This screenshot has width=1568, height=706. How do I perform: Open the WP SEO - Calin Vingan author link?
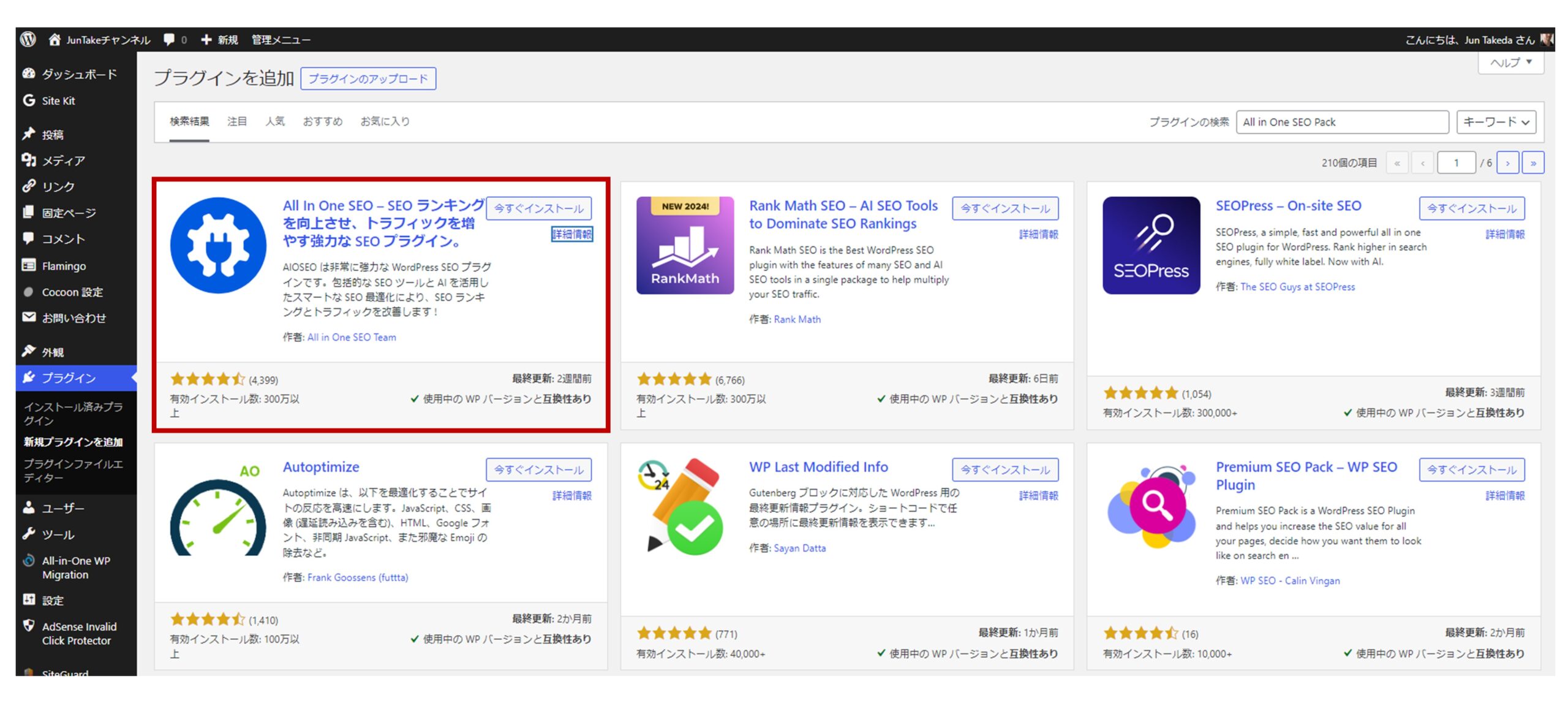(1290, 580)
